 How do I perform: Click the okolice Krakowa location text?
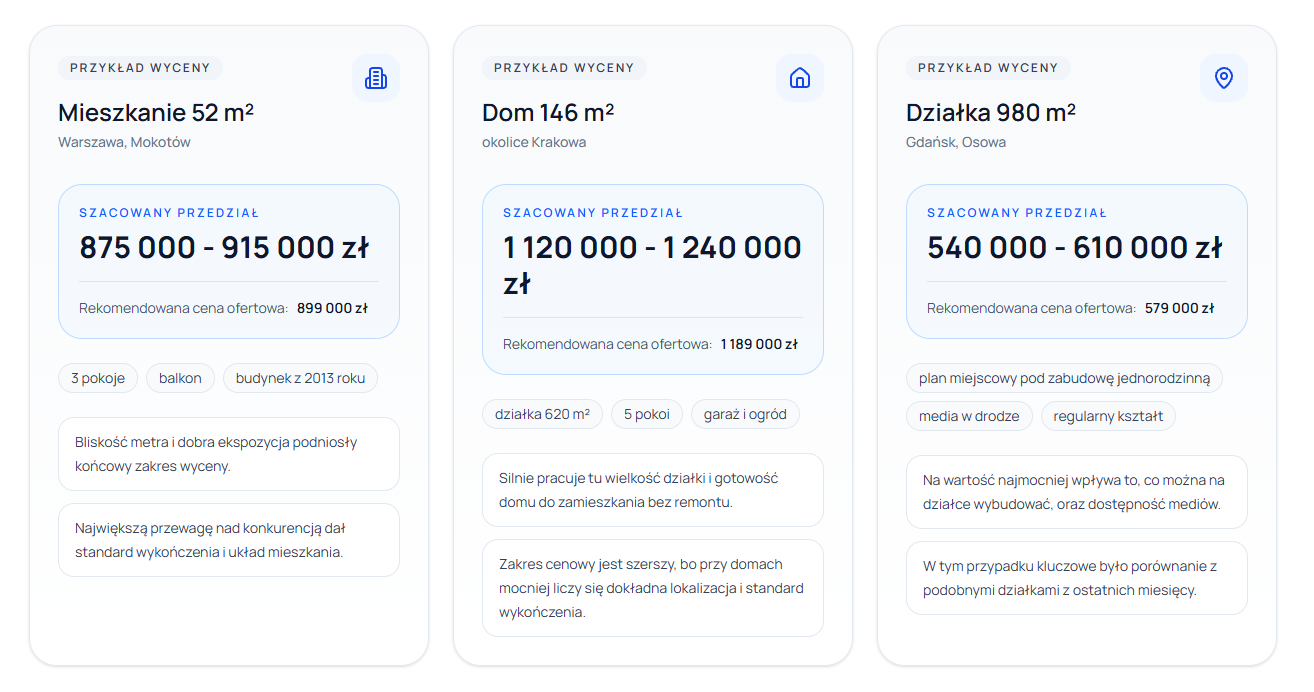tap(534, 142)
